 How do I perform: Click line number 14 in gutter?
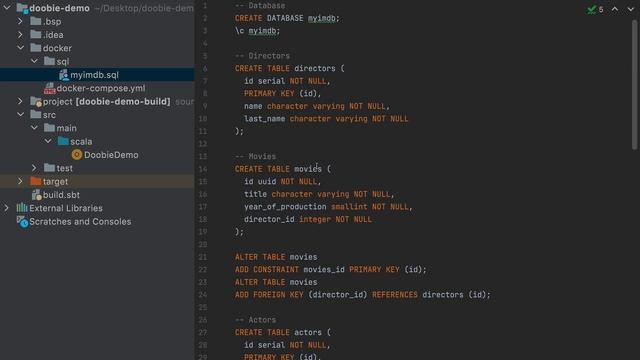pos(203,169)
